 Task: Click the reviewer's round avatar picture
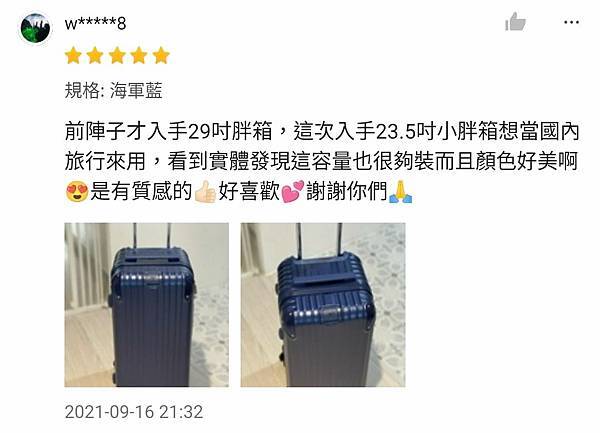tap(35, 28)
